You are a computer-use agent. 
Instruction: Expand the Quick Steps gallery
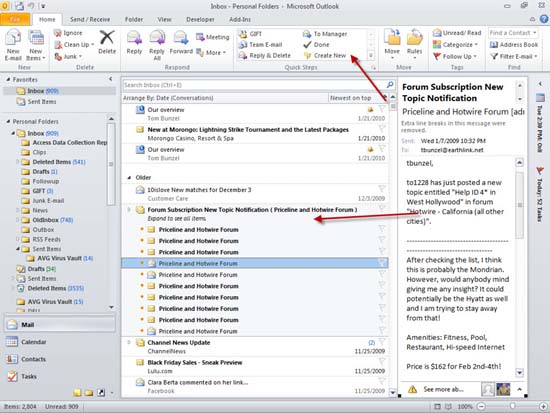click(x=371, y=55)
